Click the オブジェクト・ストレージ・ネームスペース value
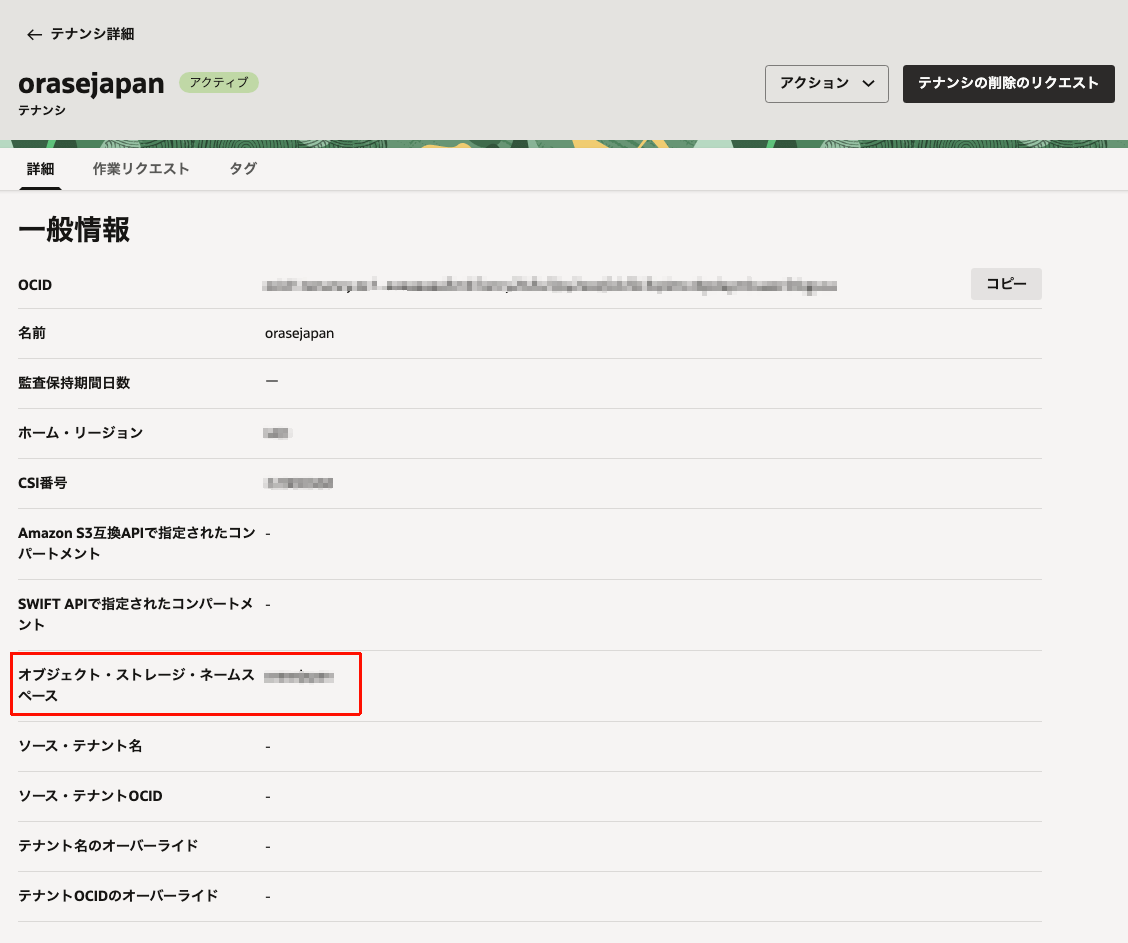 pos(298,677)
